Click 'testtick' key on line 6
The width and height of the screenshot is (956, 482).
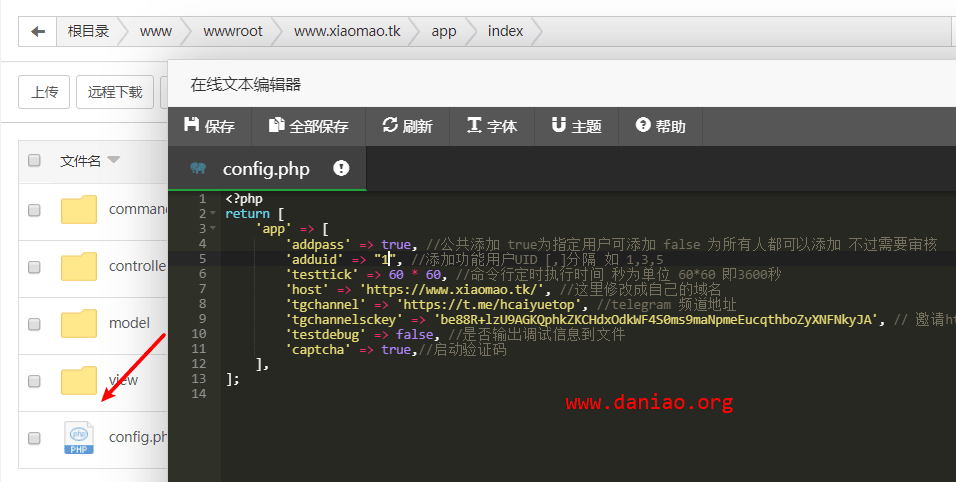tap(321, 274)
